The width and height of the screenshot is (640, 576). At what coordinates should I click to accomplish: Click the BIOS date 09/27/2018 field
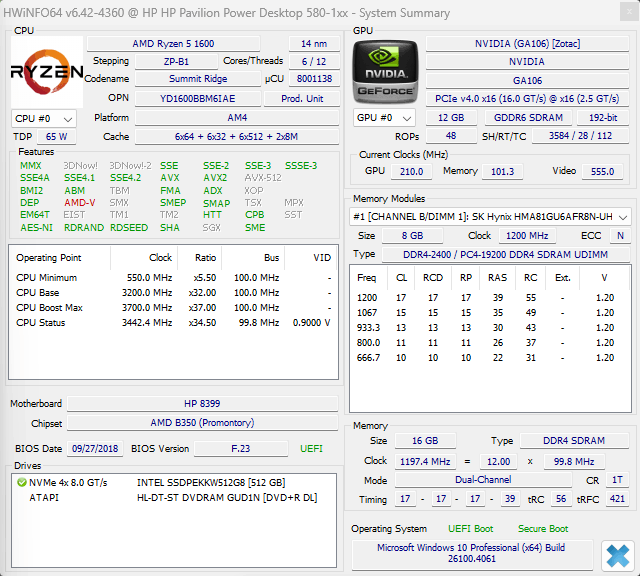(x=95, y=449)
